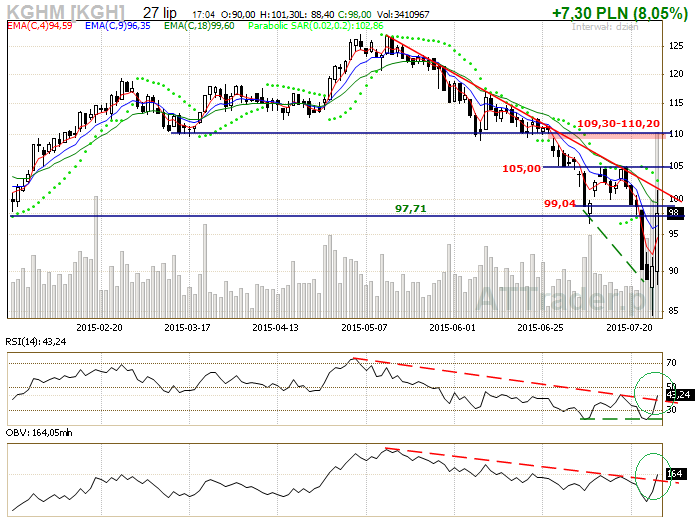Click the 99,04 level label
The width and height of the screenshot is (700, 522).
point(560,204)
